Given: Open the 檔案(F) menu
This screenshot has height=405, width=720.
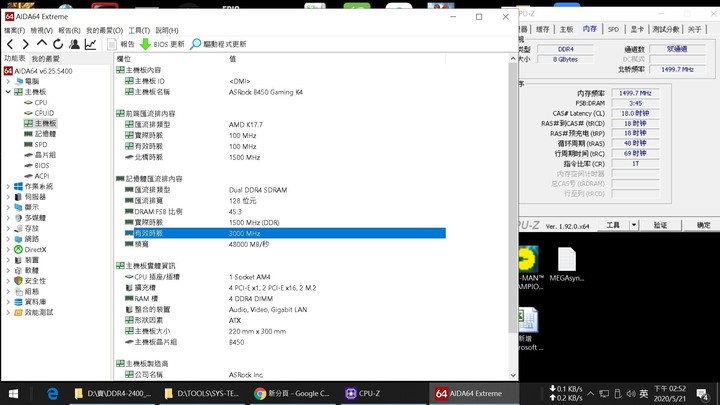Looking at the screenshot, I should [x=14, y=30].
